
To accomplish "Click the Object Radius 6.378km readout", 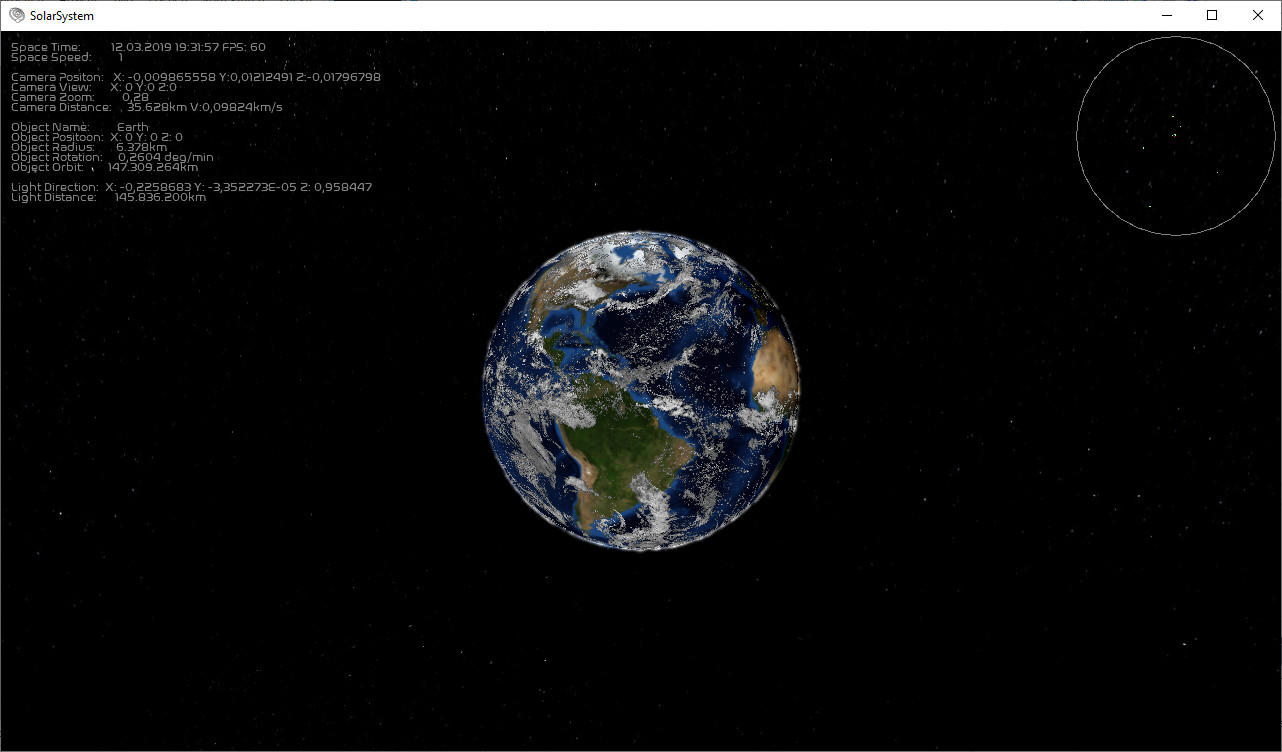I will click(x=141, y=147).
